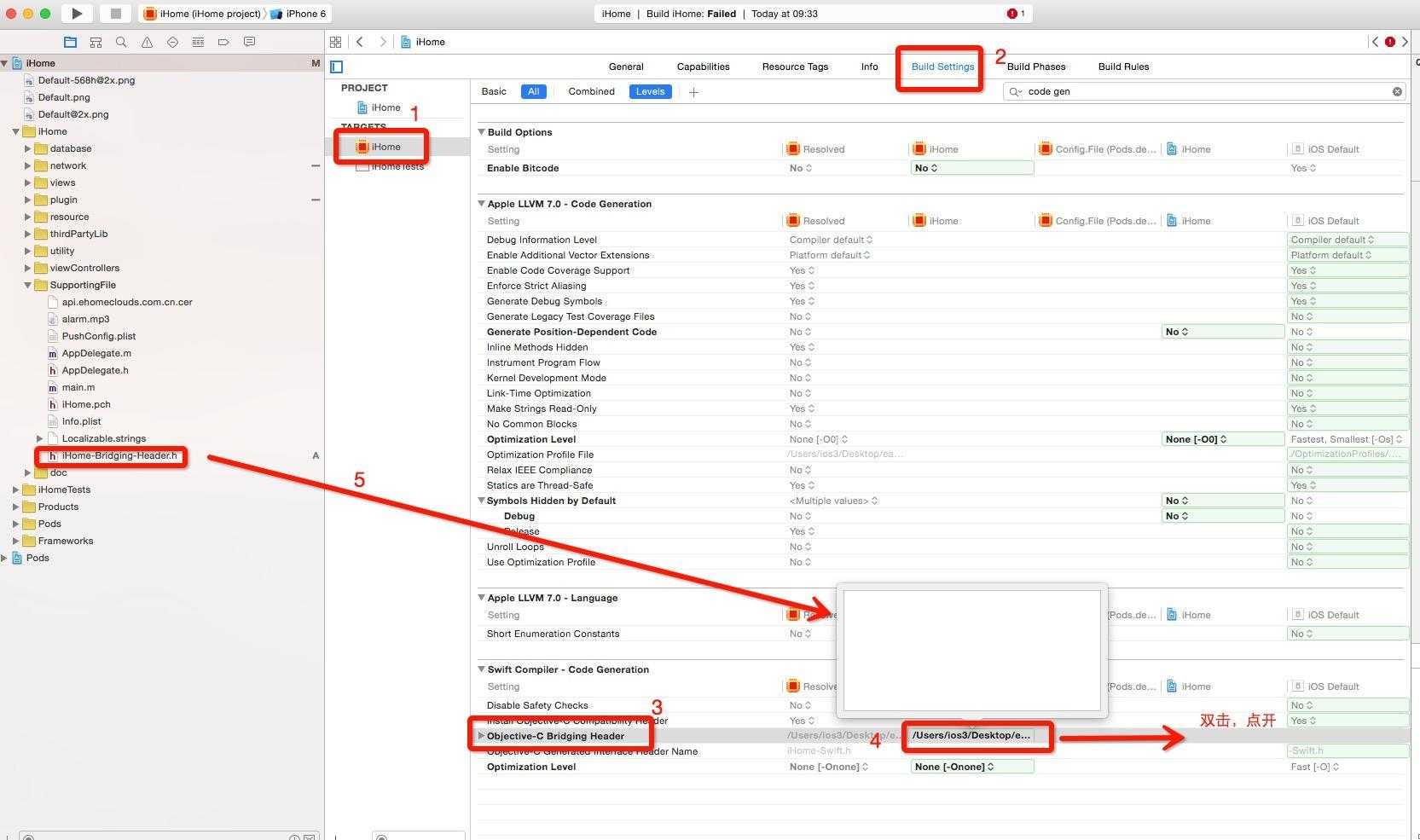The height and width of the screenshot is (840, 1420).
Task: Jump to the previous issue with the left chevron
Action: pos(1375,42)
